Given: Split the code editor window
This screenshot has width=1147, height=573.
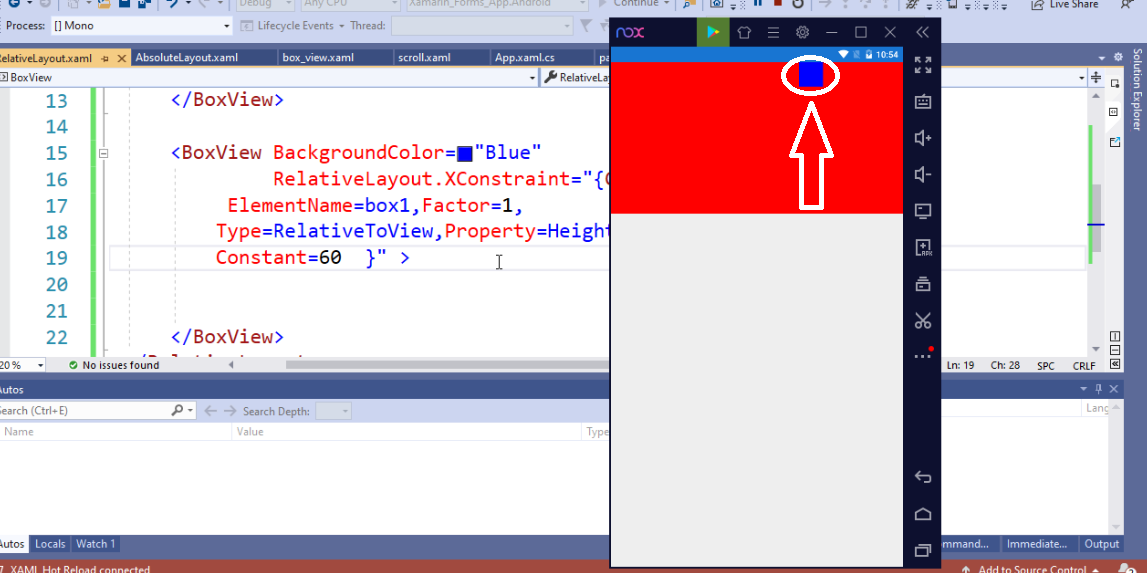Looking at the screenshot, I should pyautogui.click(x=1096, y=78).
